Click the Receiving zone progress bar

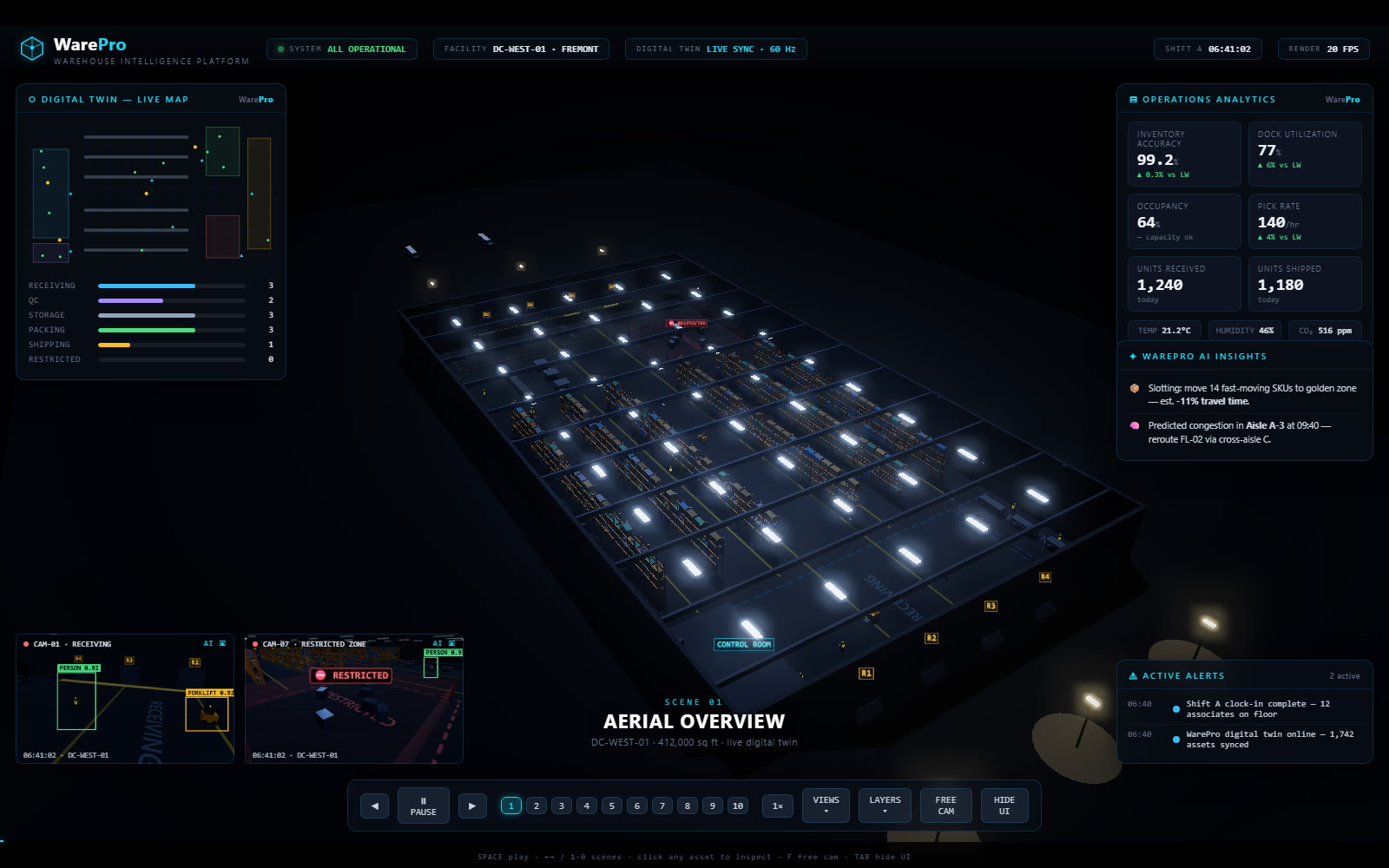click(x=172, y=286)
